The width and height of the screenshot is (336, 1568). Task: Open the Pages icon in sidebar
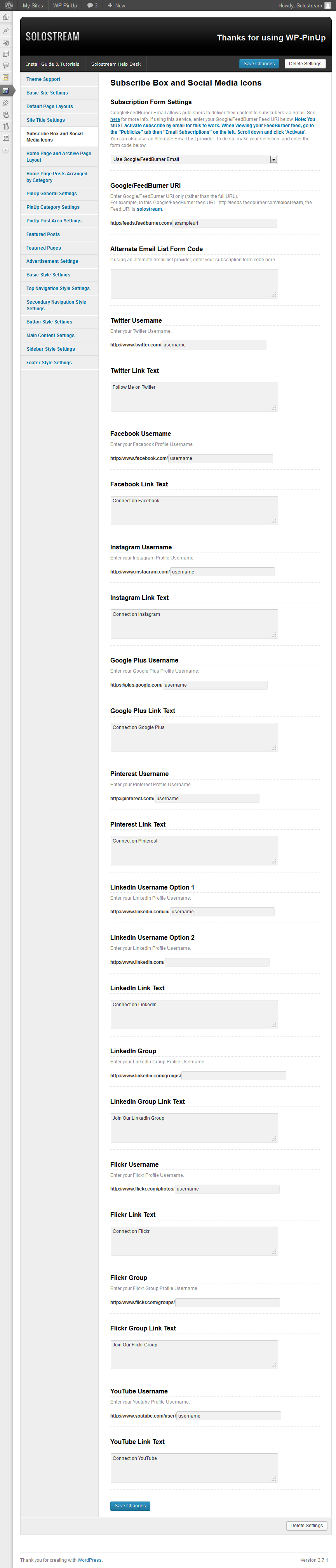6,54
